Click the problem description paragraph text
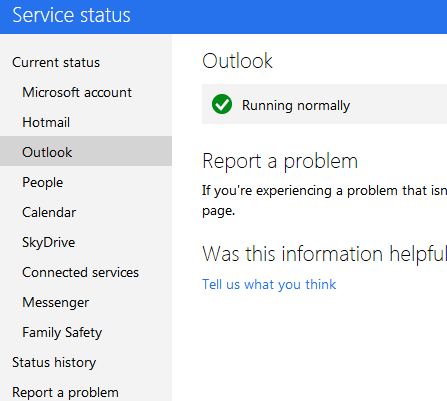 (x=324, y=201)
